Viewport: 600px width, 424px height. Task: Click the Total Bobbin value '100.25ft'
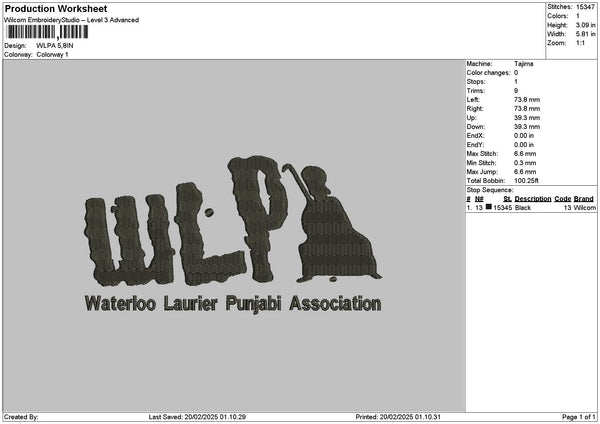point(526,181)
